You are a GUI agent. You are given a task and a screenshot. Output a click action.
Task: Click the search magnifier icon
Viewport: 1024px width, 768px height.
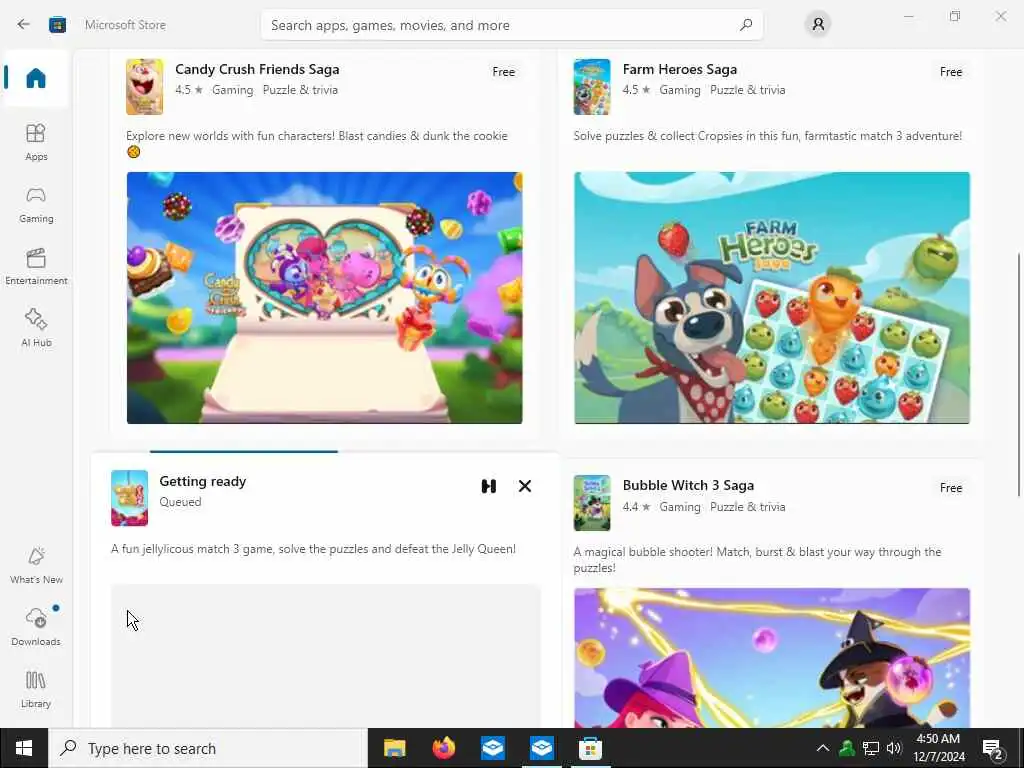coord(746,25)
